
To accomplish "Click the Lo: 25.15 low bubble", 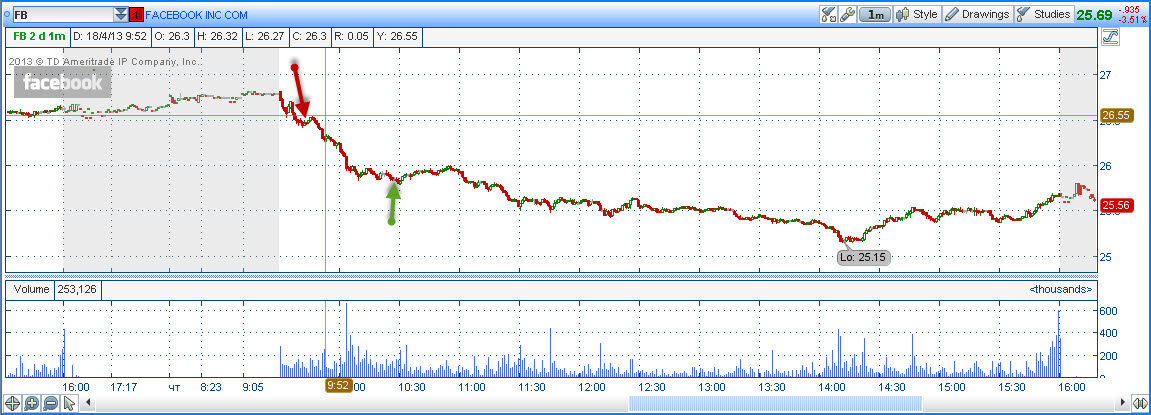I will [x=865, y=257].
